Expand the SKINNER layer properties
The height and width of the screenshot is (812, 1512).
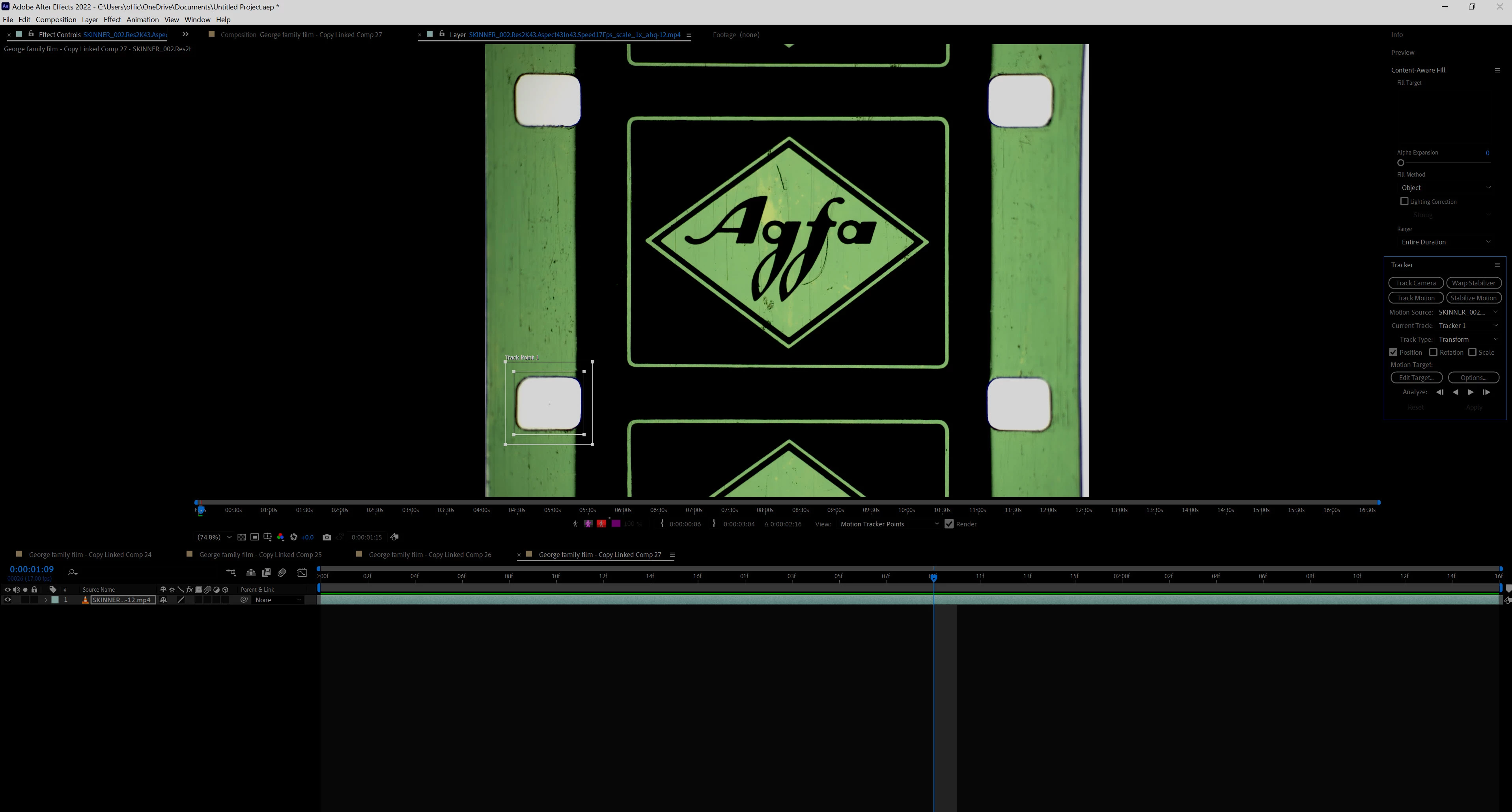click(x=45, y=600)
